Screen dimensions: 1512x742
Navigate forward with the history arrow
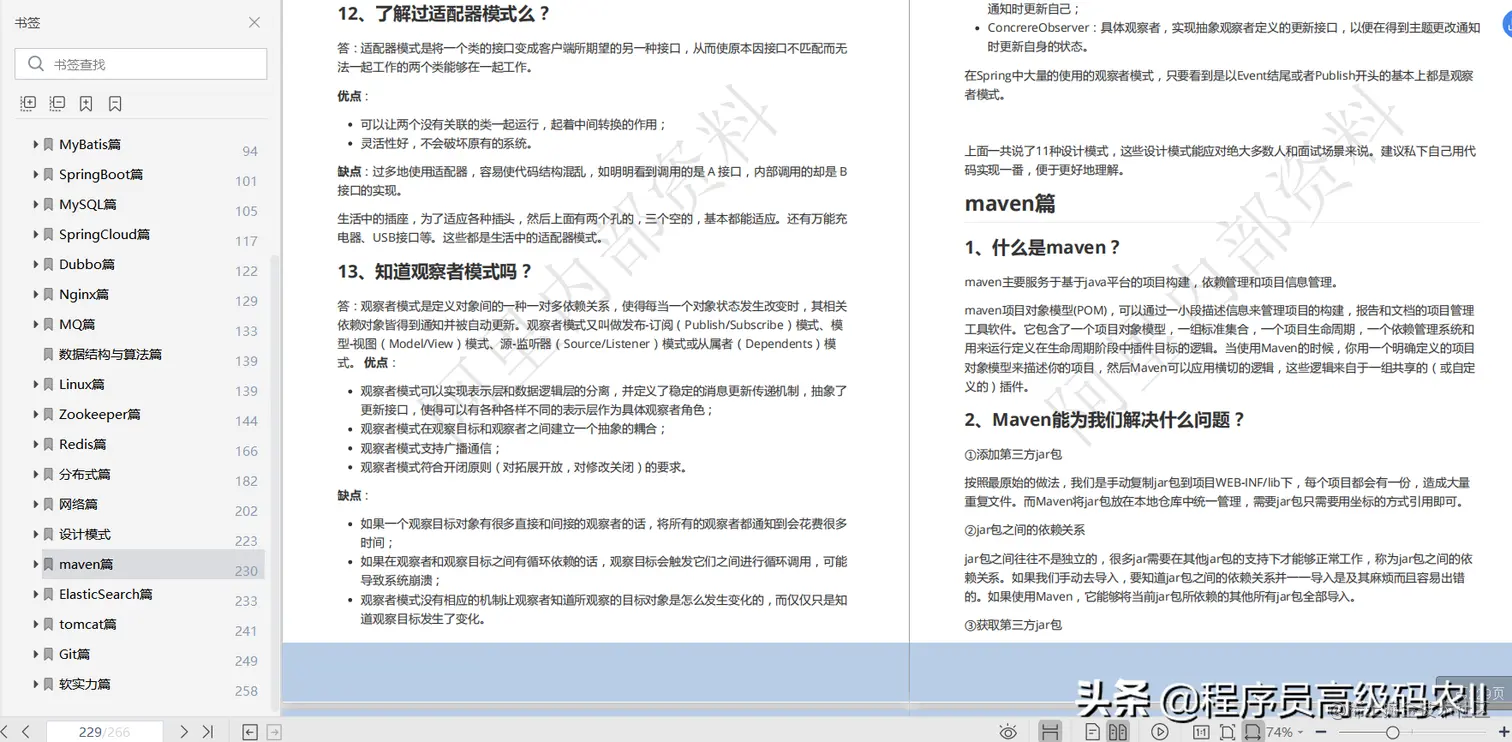[x=274, y=731]
